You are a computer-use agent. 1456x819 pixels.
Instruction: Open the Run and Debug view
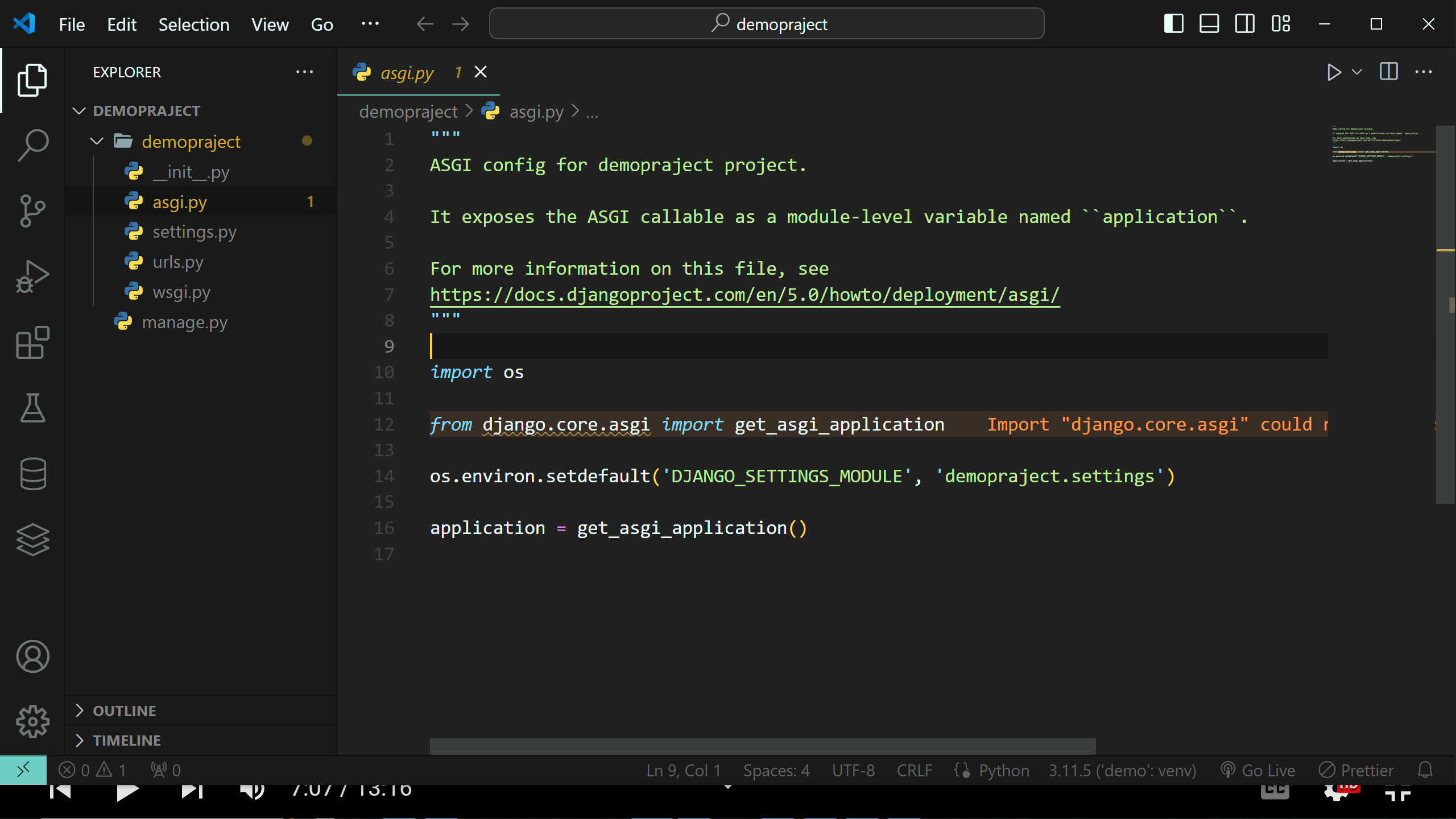32,276
